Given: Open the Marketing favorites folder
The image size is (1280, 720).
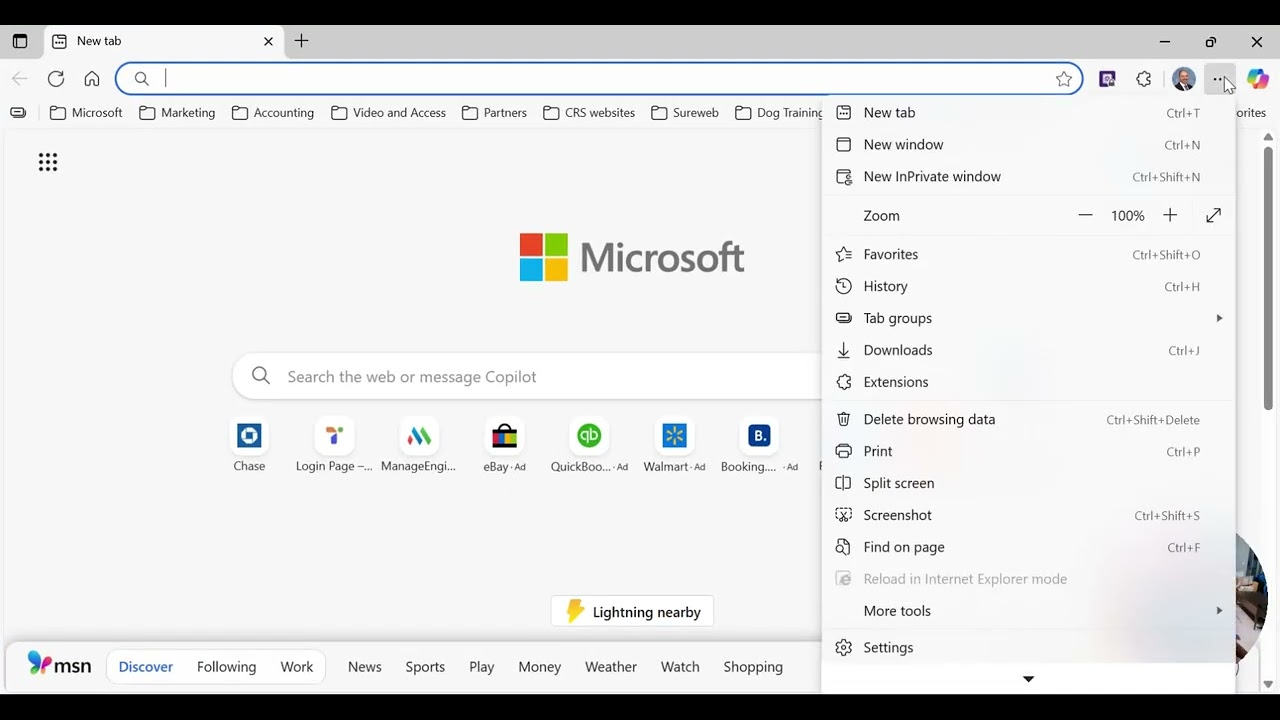Looking at the screenshot, I should (x=177, y=113).
